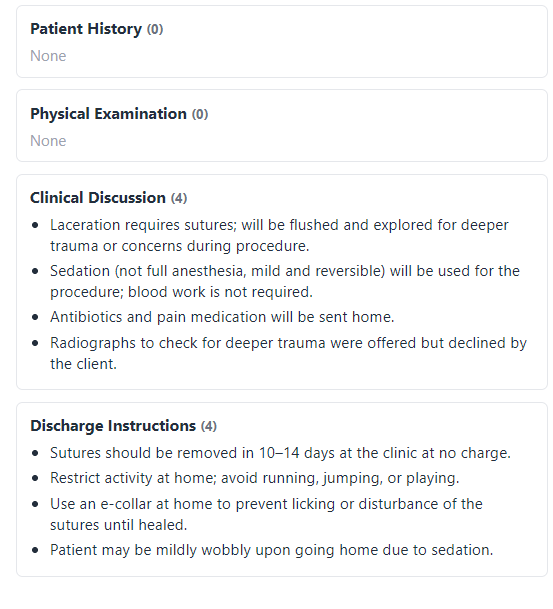Click the Physical Examination (0) count
Image resolution: width=553 pixels, height=609 pixels.
point(200,114)
